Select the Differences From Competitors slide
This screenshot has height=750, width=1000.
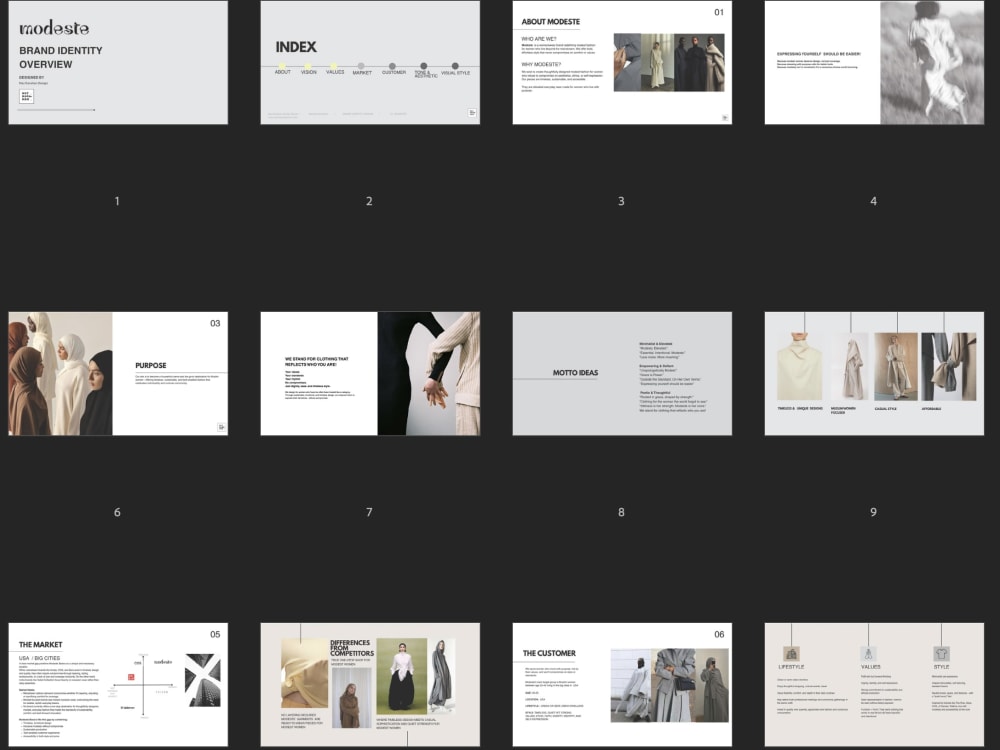point(370,685)
